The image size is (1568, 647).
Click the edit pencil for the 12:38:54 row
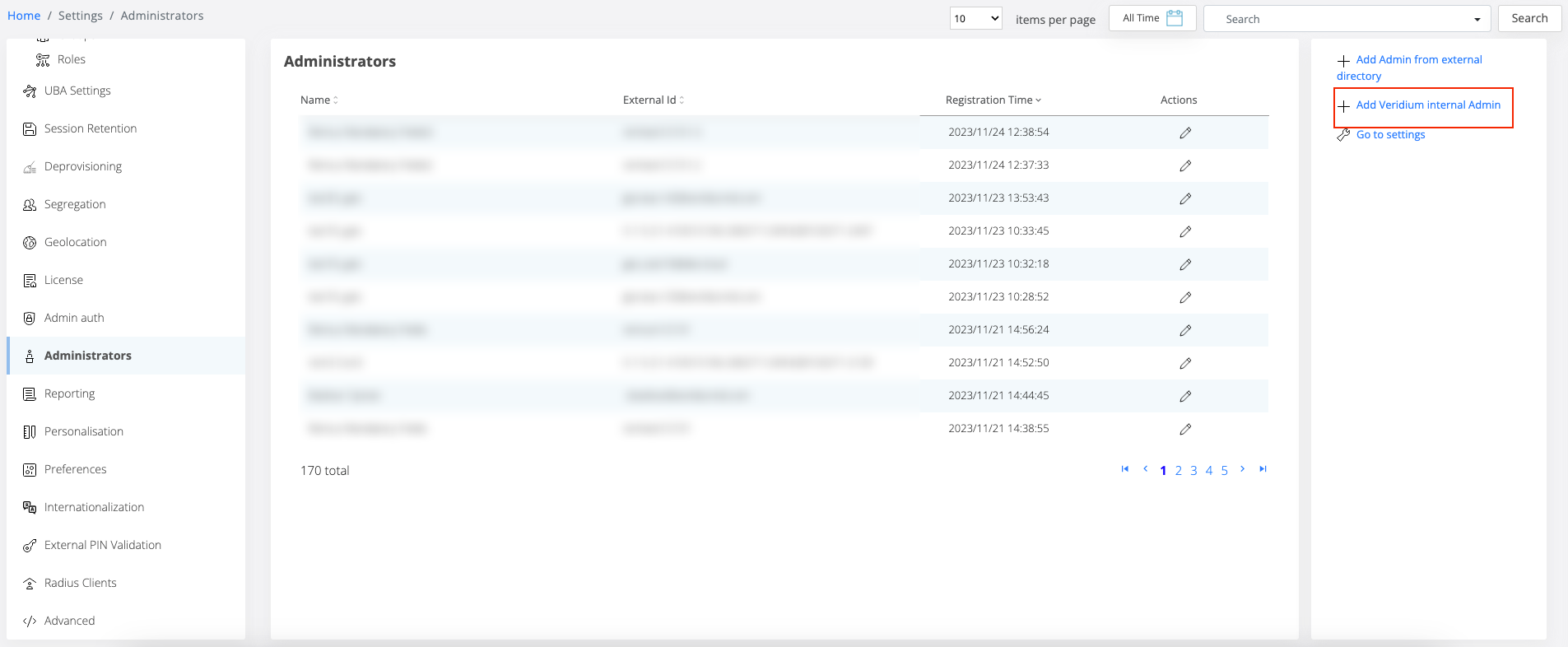pyautogui.click(x=1185, y=133)
